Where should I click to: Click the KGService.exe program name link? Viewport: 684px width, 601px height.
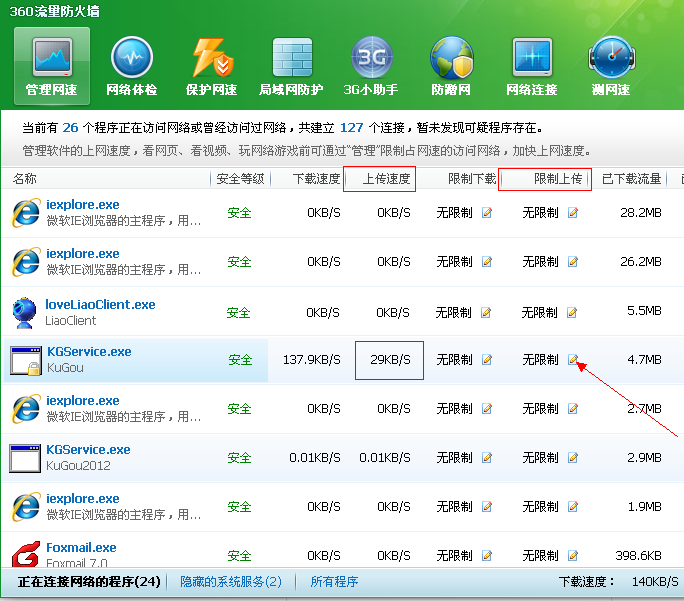[89, 352]
